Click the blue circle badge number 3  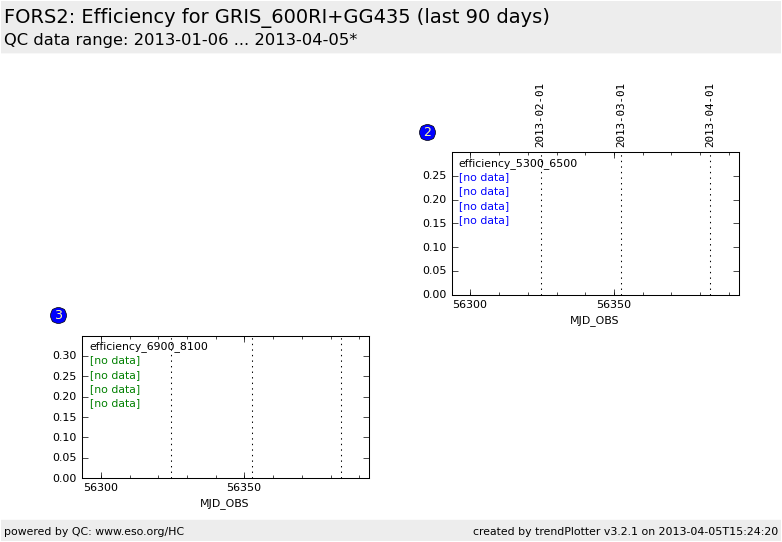coord(58,315)
